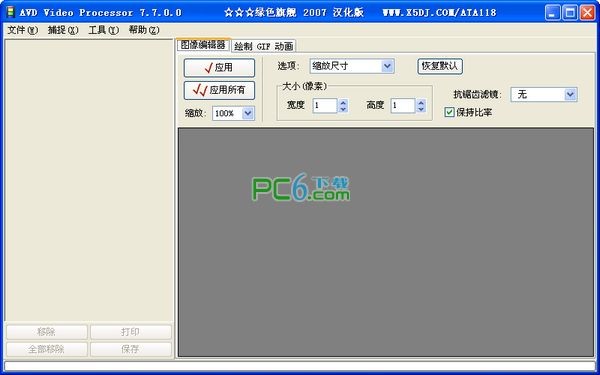Click the disabled 移除 button
Image resolution: width=600 pixels, height=375 pixels.
coord(47,332)
